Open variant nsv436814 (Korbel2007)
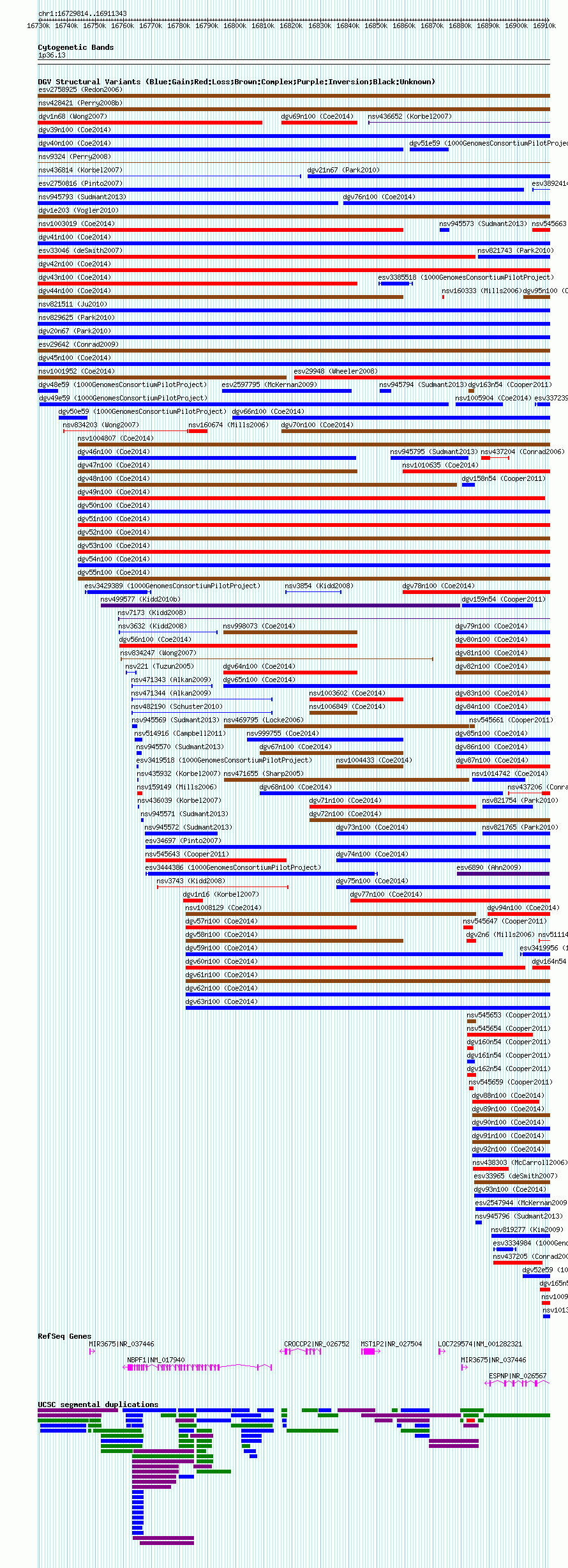This screenshot has width=568, height=1568. click(80, 170)
